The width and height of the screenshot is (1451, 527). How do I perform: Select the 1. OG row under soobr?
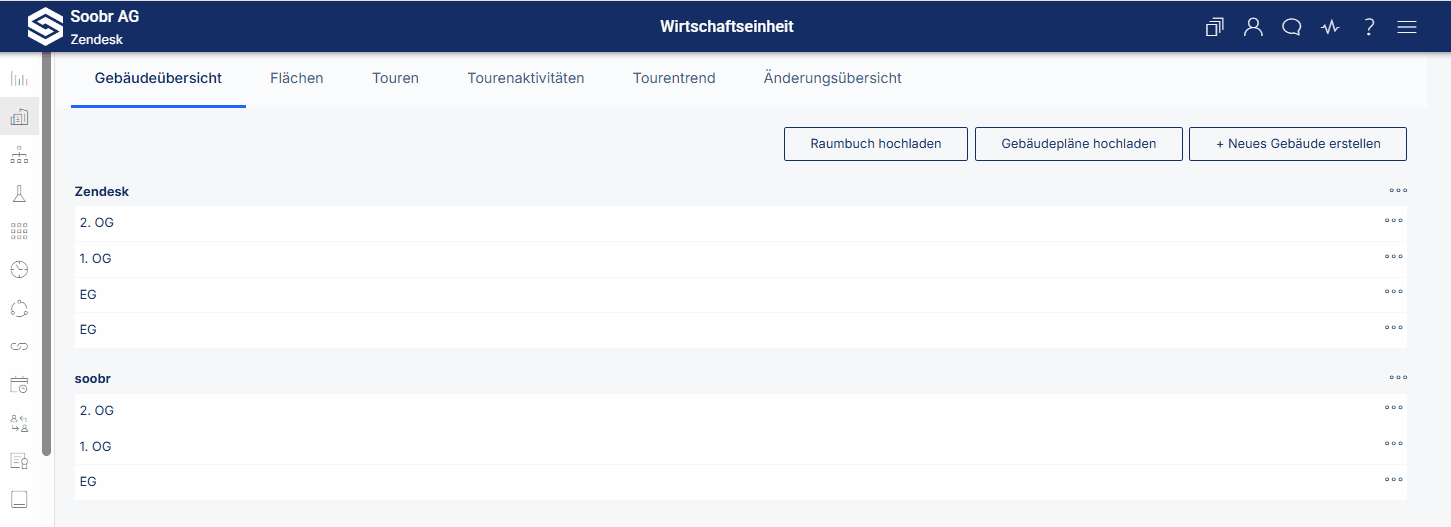pos(740,446)
